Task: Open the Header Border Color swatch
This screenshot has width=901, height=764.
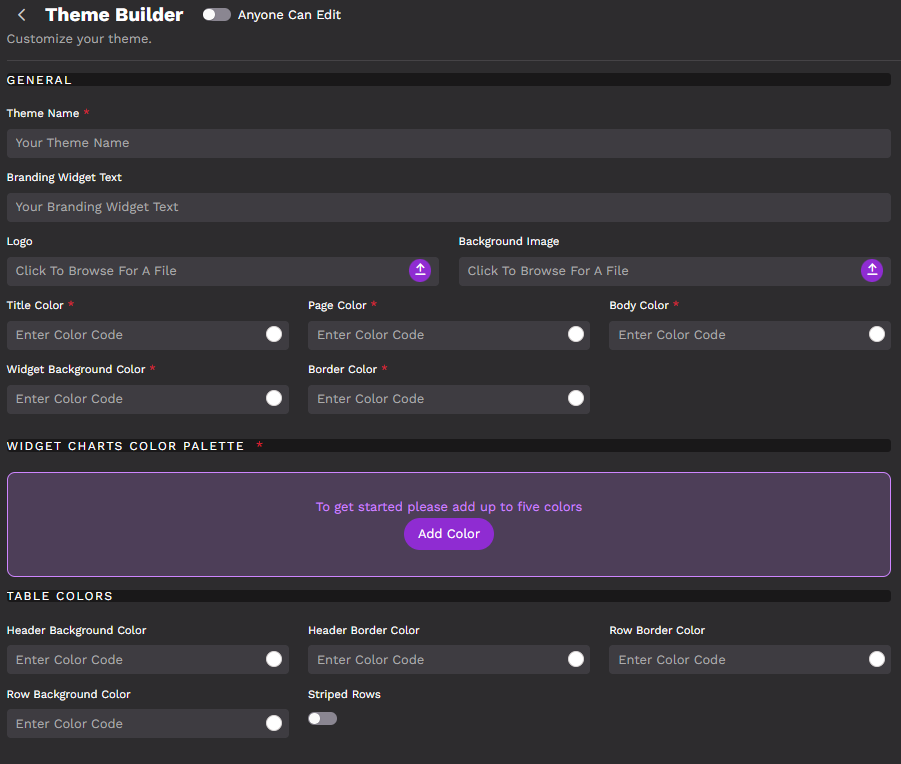Action: pyautogui.click(x=576, y=659)
